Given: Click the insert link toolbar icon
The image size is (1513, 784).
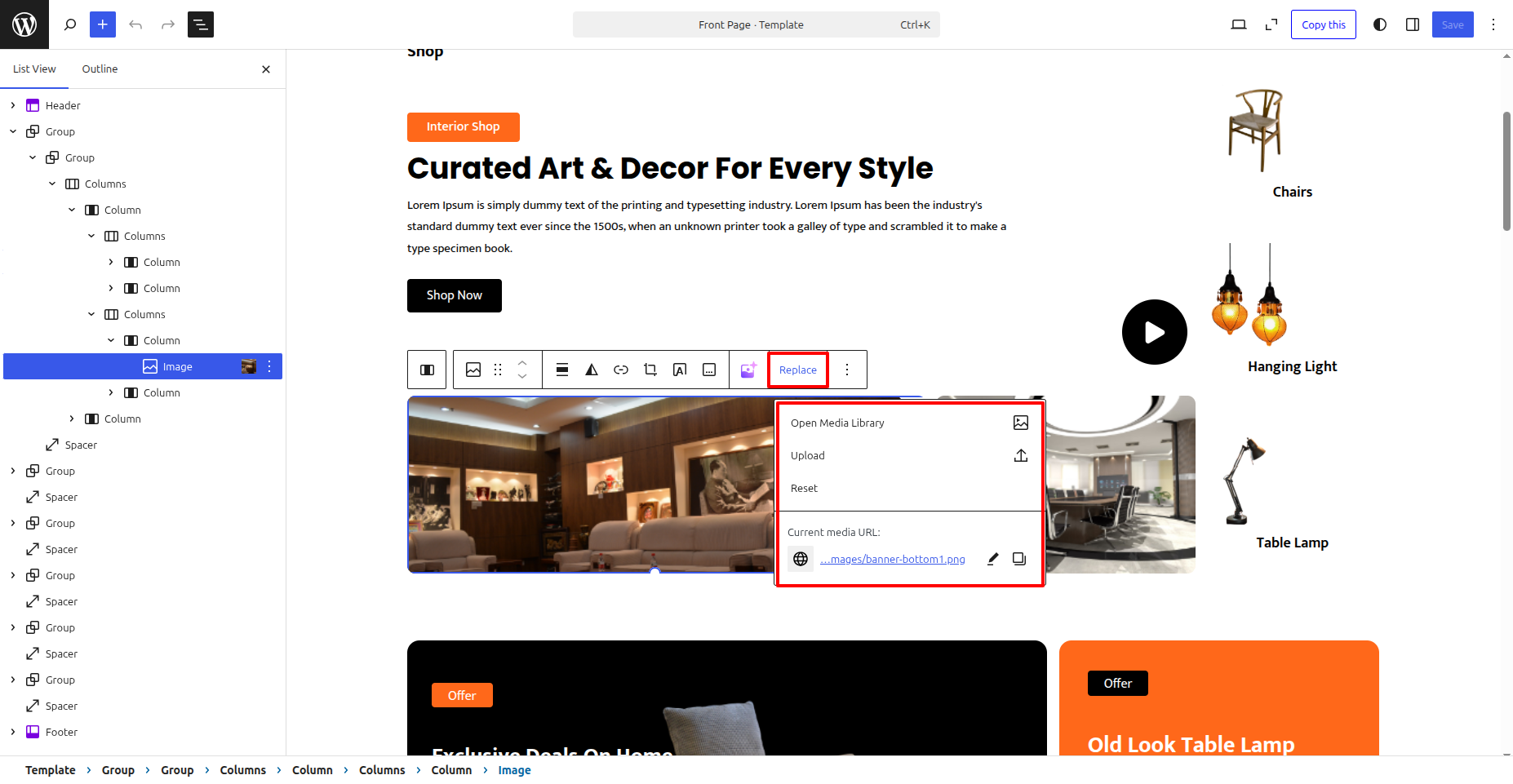Looking at the screenshot, I should point(621,370).
